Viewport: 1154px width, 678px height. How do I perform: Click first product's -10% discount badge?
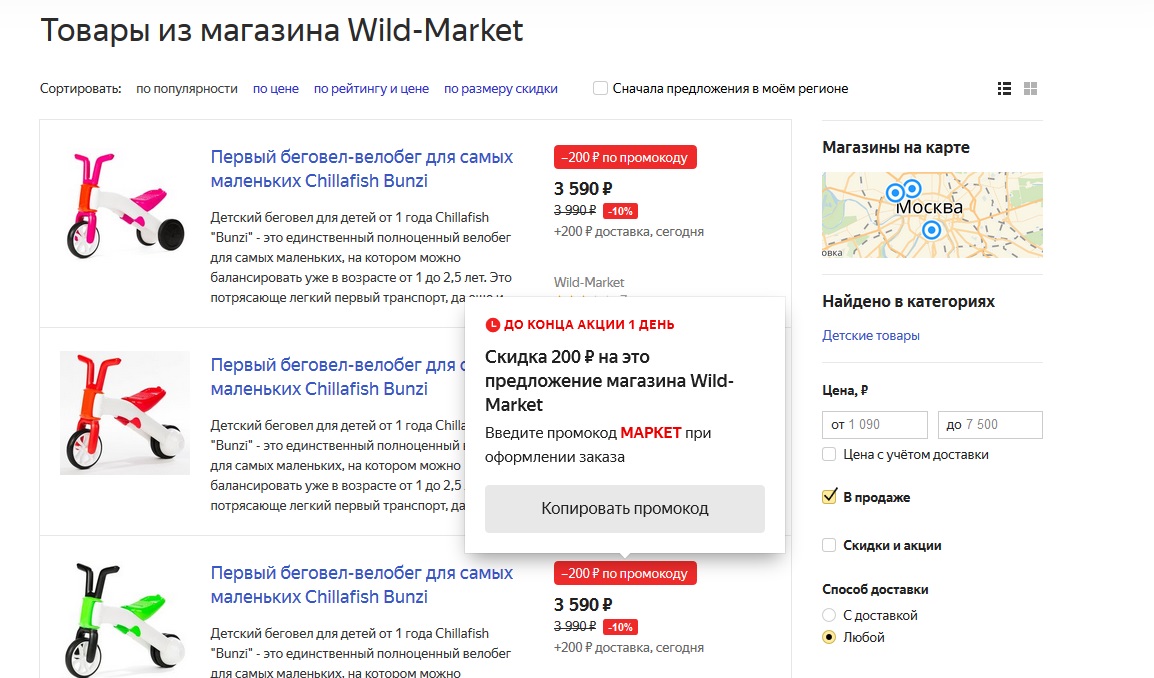coord(620,211)
